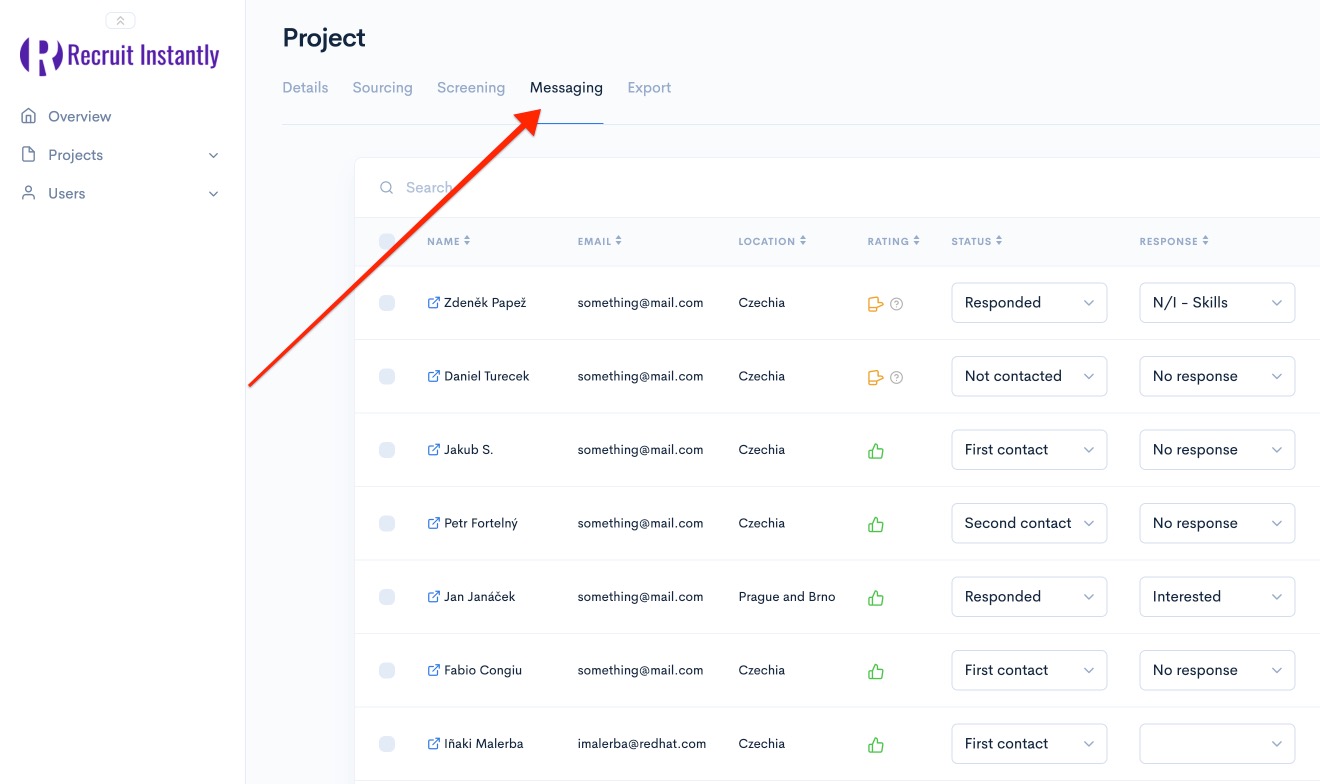Click imalerba@redhat.com email

642,744
